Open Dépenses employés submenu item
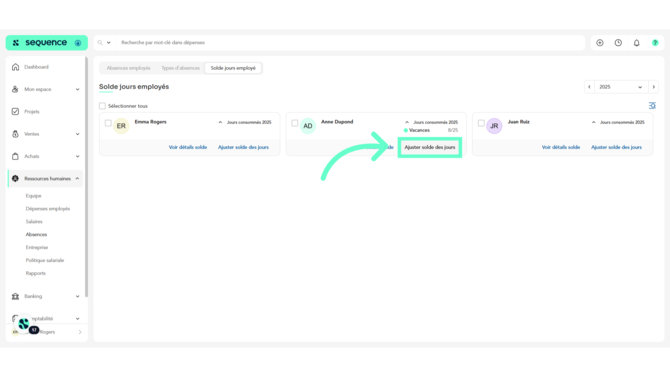This screenshot has height=377, width=670. (48, 209)
